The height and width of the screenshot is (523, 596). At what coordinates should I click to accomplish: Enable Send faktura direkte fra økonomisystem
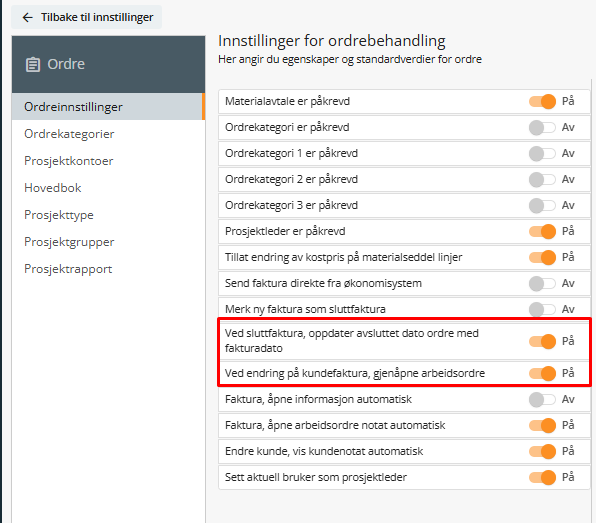(542, 284)
